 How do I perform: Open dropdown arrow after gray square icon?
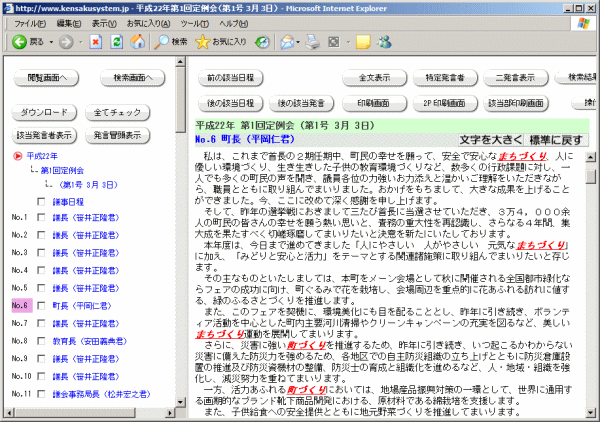pyautogui.click(x=348, y=42)
